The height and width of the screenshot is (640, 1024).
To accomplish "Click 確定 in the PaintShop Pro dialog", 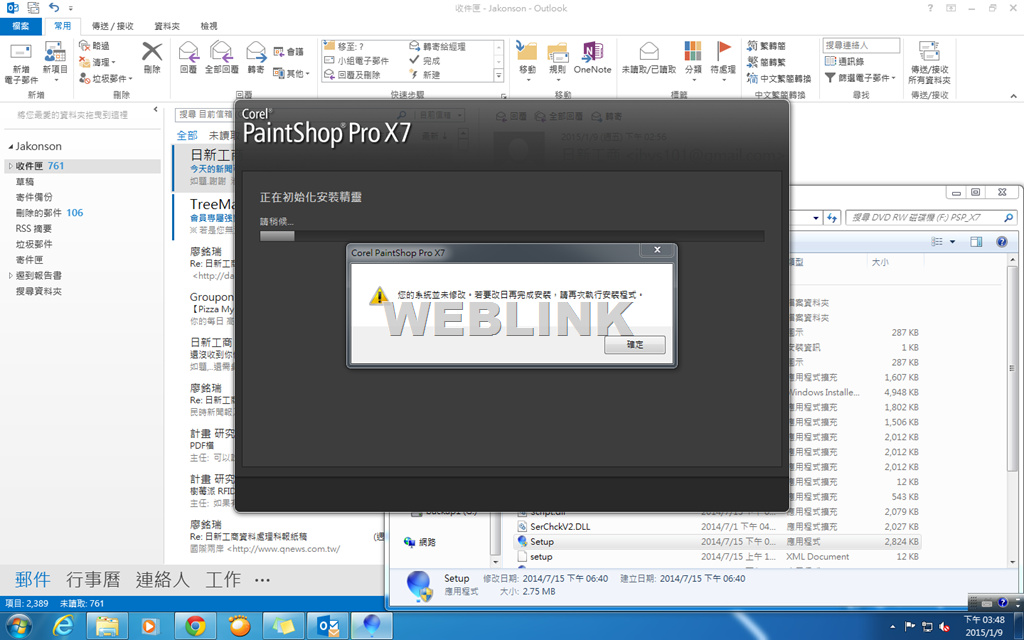I will 634,344.
